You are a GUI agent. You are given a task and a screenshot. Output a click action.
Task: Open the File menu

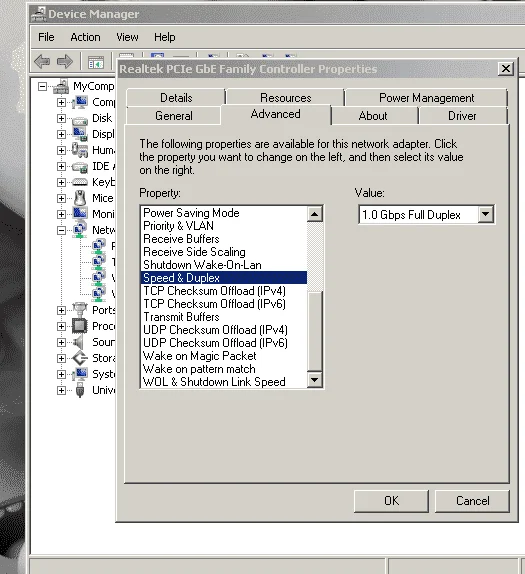click(x=46, y=37)
